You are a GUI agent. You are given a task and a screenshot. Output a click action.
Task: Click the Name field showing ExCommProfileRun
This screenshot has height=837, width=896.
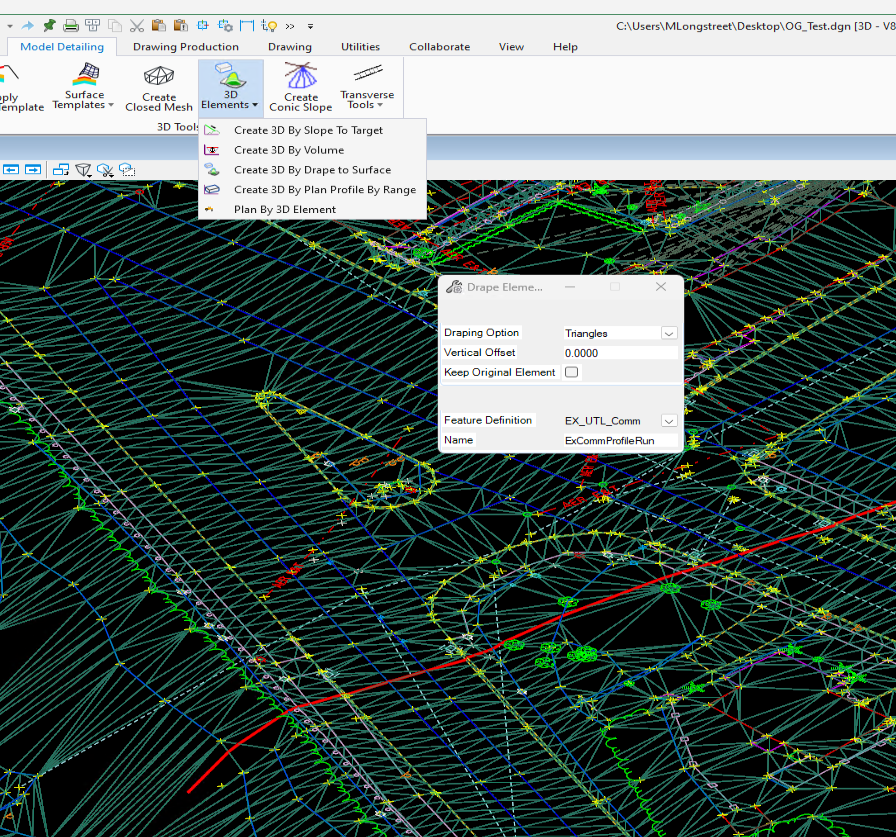click(x=620, y=440)
